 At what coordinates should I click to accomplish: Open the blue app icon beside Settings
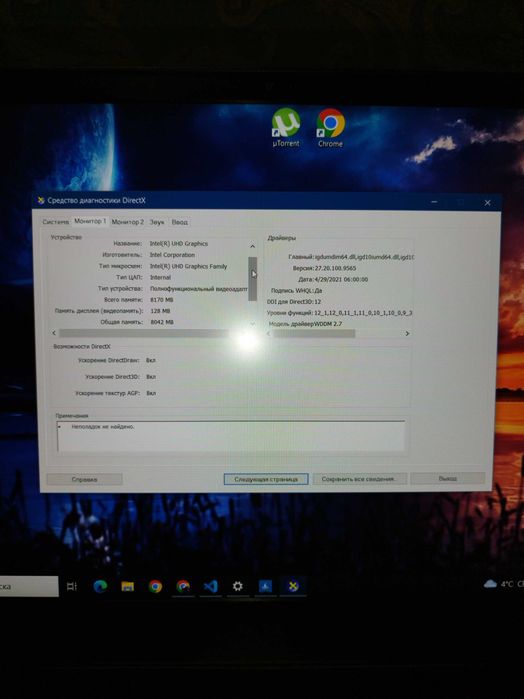tap(265, 586)
